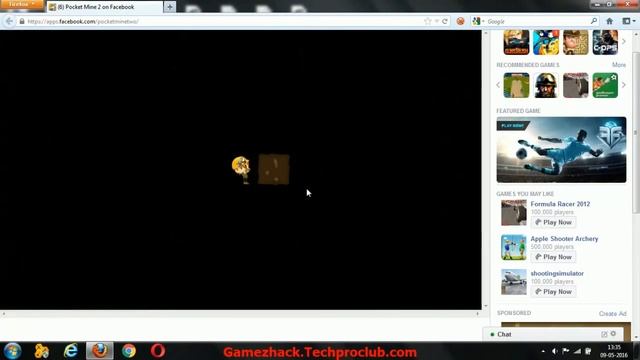
Task: Open the third recommended game icon
Action: (576, 85)
